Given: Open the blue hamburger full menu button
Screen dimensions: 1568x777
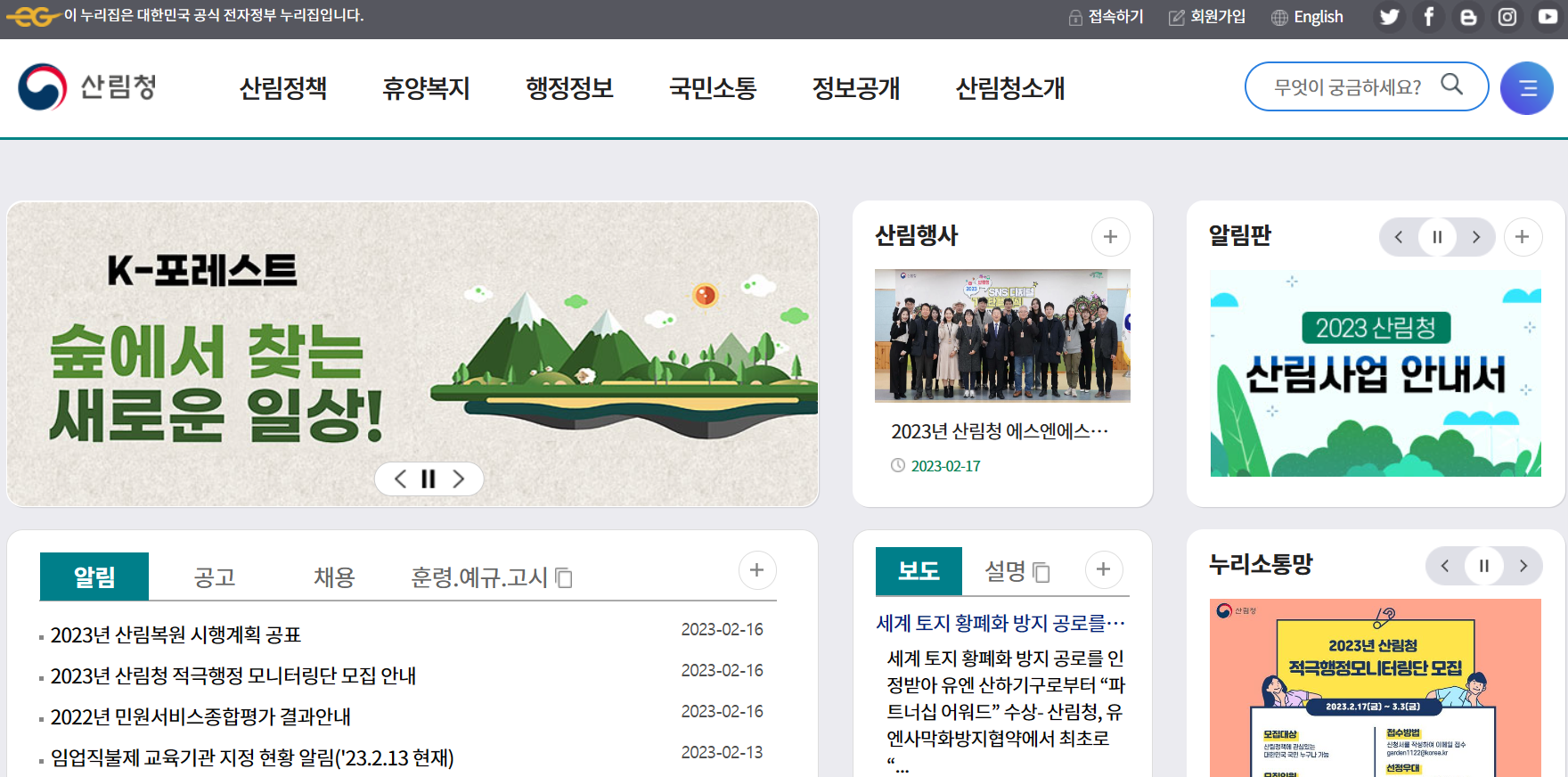Looking at the screenshot, I should click(1527, 88).
